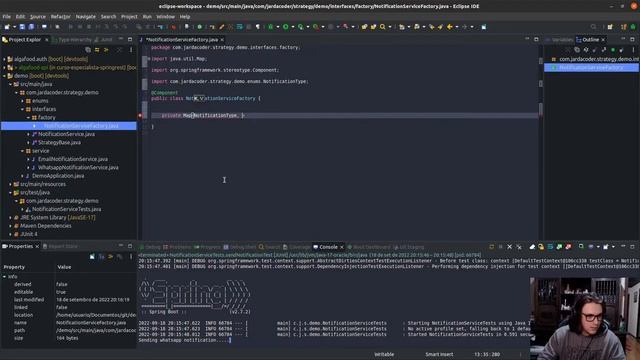This screenshot has width=640, height=360.
Task: Collapse the service package
Action: pos(23,151)
